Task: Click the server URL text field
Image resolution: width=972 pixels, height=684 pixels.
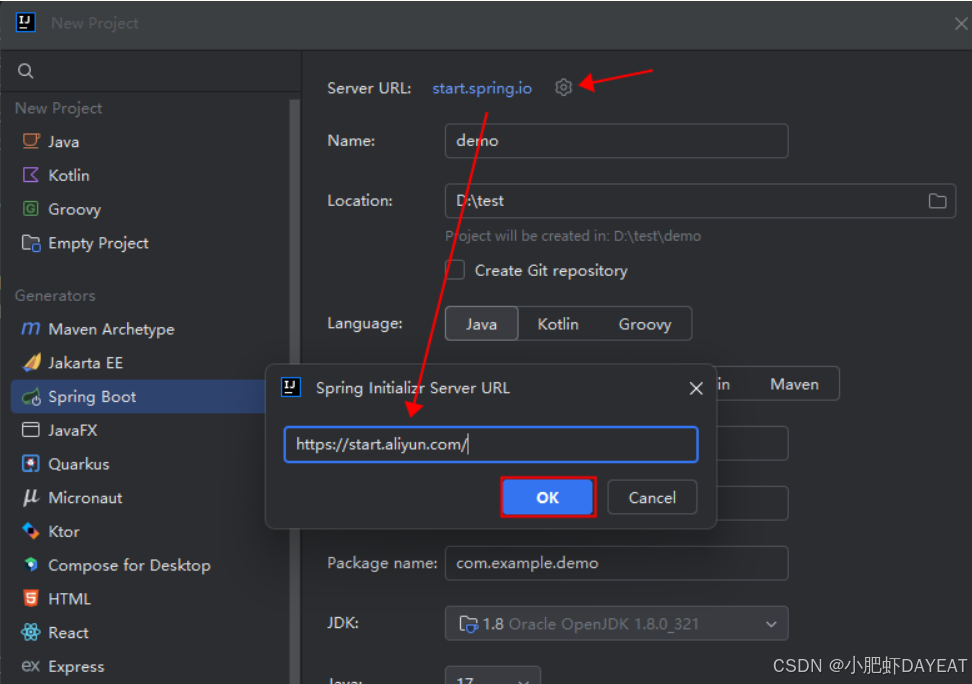Action: [491, 444]
